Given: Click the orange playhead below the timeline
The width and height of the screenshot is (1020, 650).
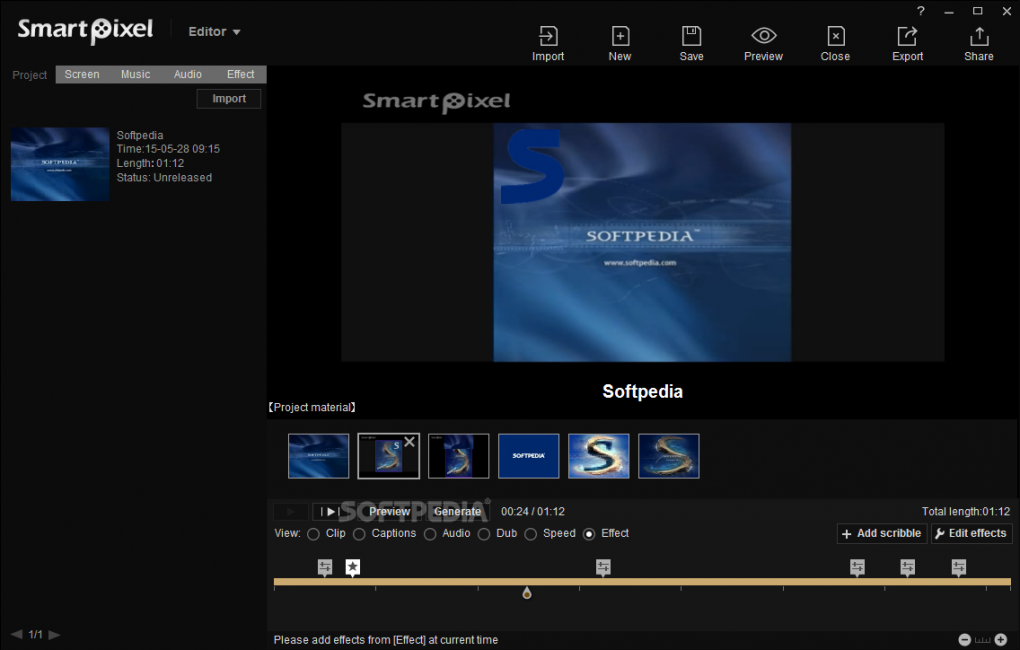Looking at the screenshot, I should tap(527, 593).
